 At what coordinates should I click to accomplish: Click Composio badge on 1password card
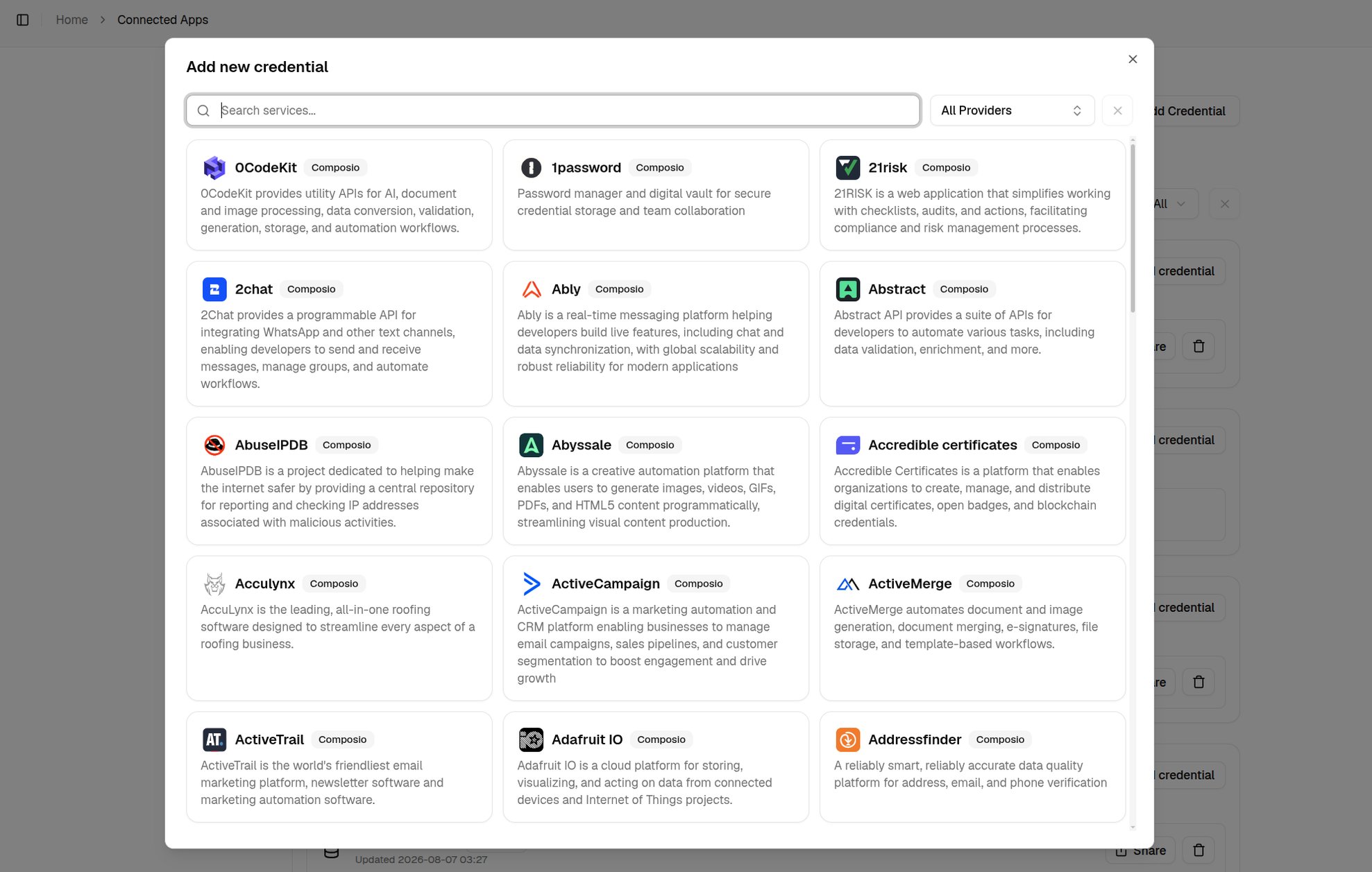coord(660,168)
